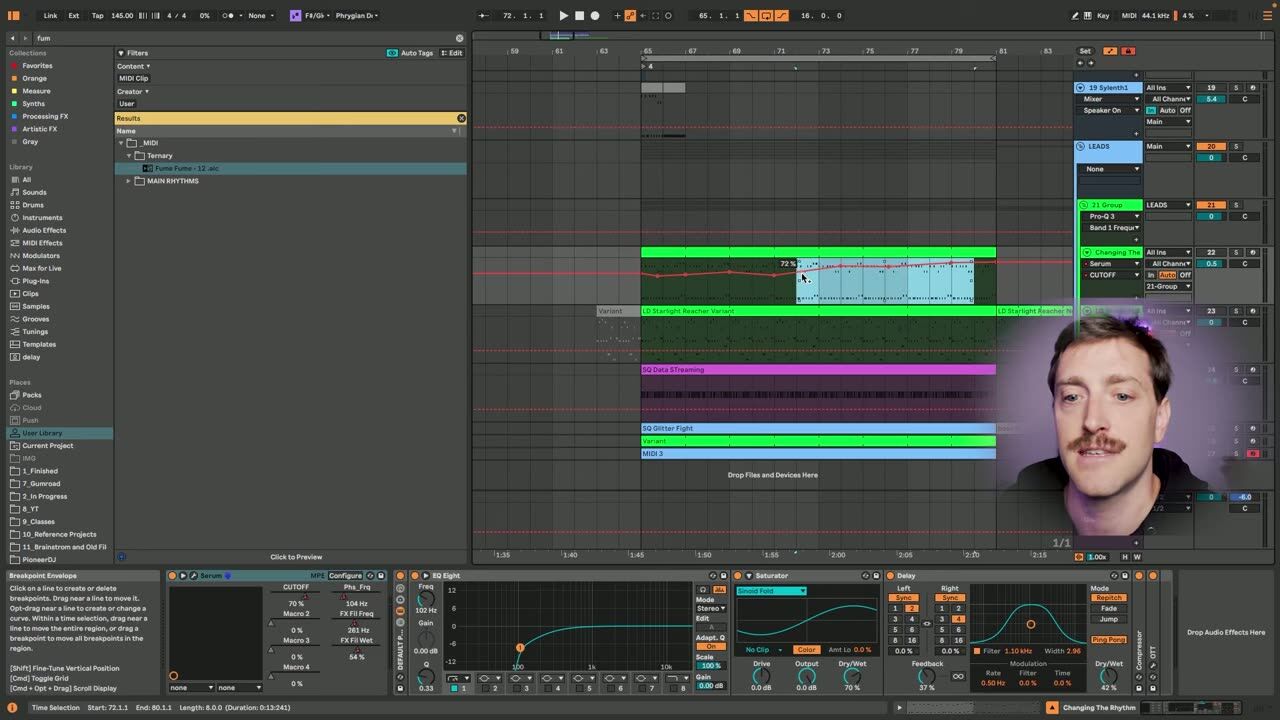1280x720 pixels.
Task: Toggle the Punch-In switch
Action: coord(751,15)
